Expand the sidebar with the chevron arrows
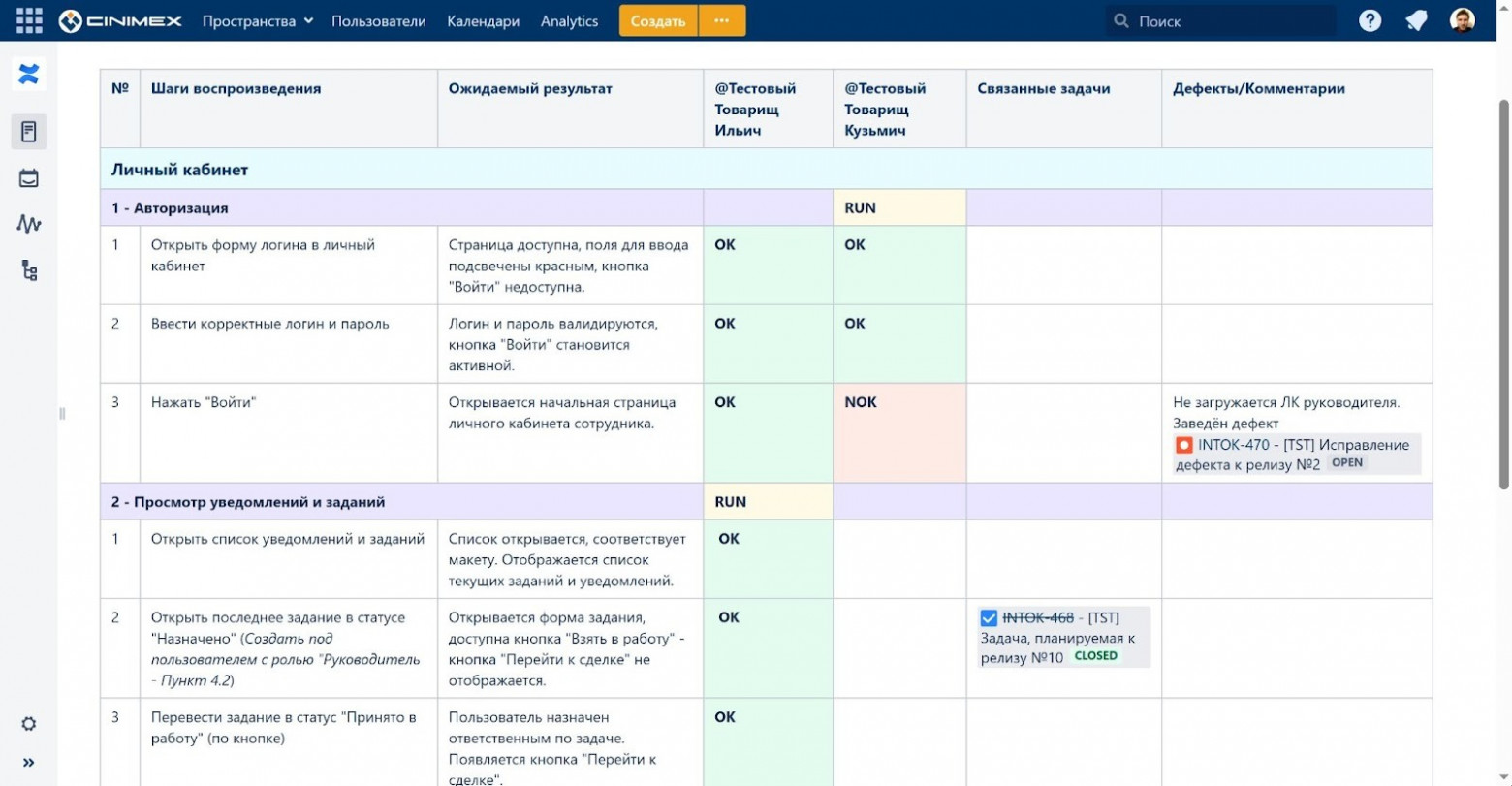The width and height of the screenshot is (1512, 786). 29,762
